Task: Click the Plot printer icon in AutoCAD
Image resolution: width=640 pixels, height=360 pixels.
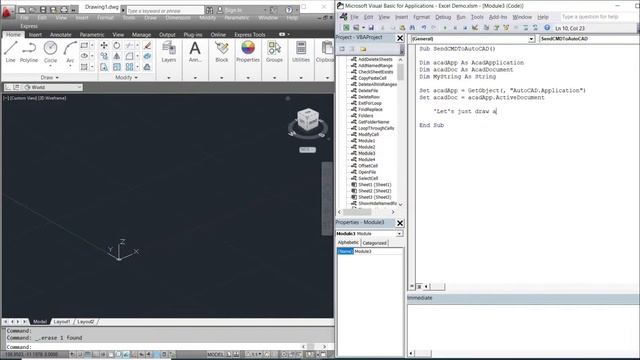Action: coord(64,9)
